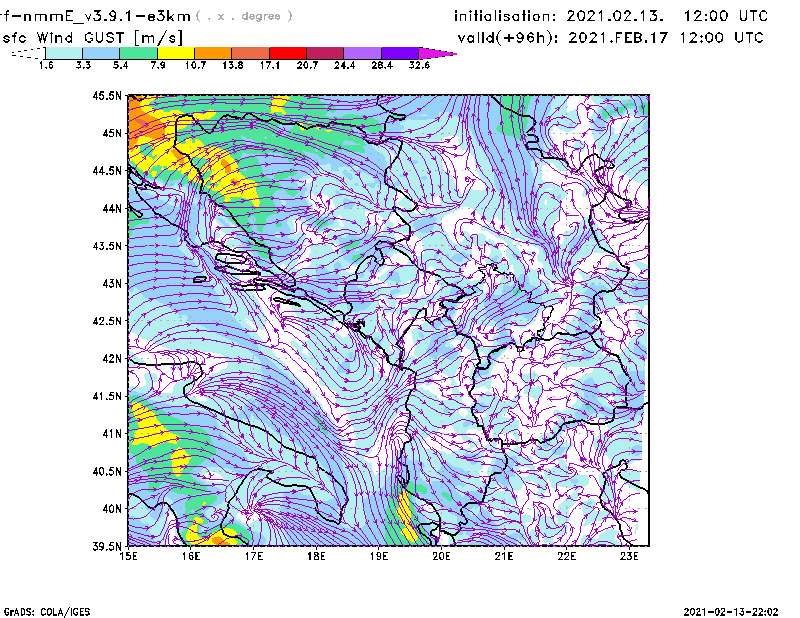800x618 pixels.
Task: Click the '40.5N' latitude label
Action: pos(107,471)
